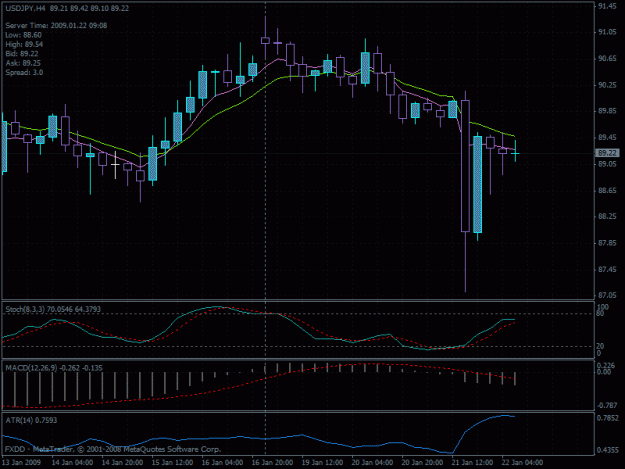Image resolution: width=625 pixels, height=469 pixels.
Task: Click the 13 Jan 2009 time axis label
Action: pos(22,462)
